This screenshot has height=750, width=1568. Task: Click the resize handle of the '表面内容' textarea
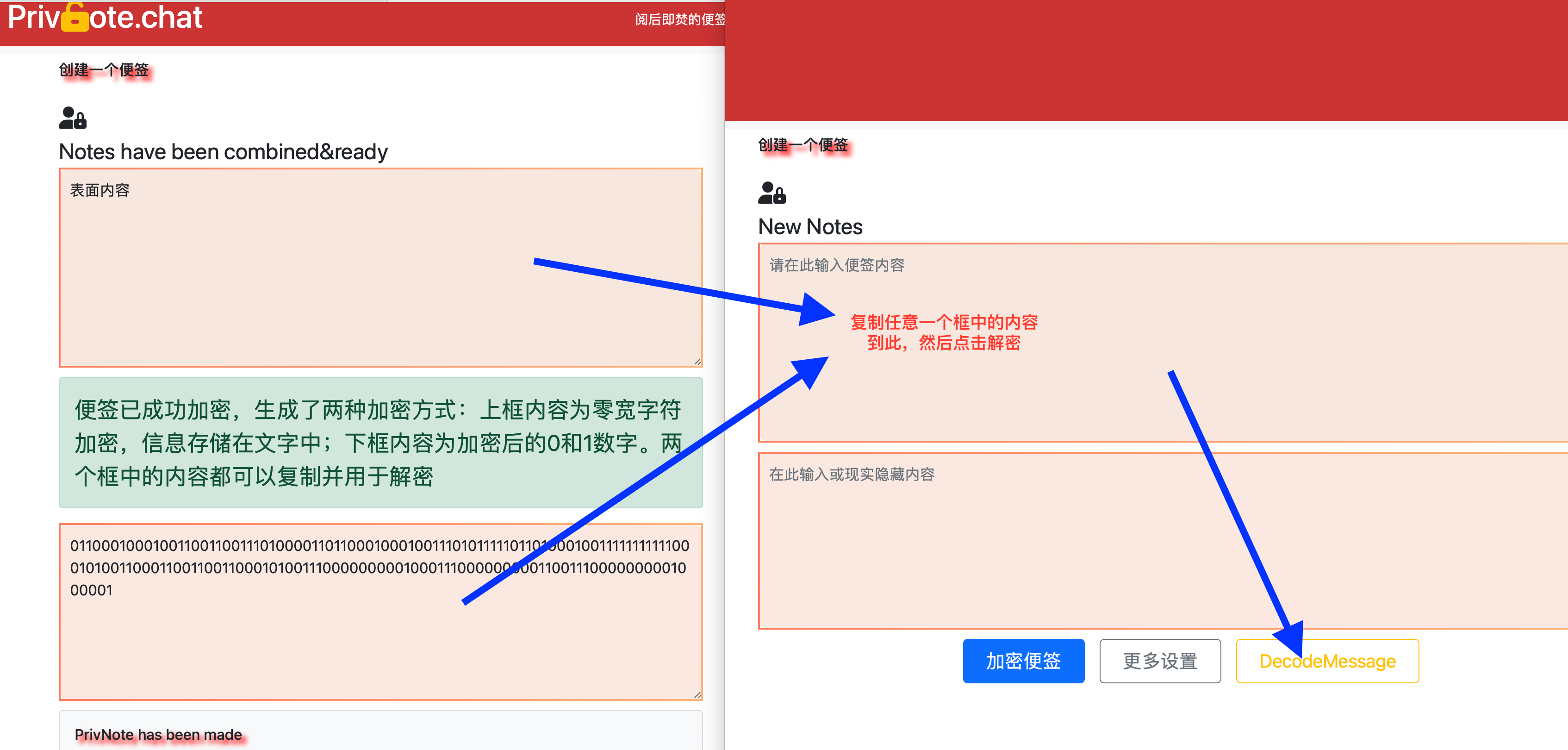tap(697, 362)
